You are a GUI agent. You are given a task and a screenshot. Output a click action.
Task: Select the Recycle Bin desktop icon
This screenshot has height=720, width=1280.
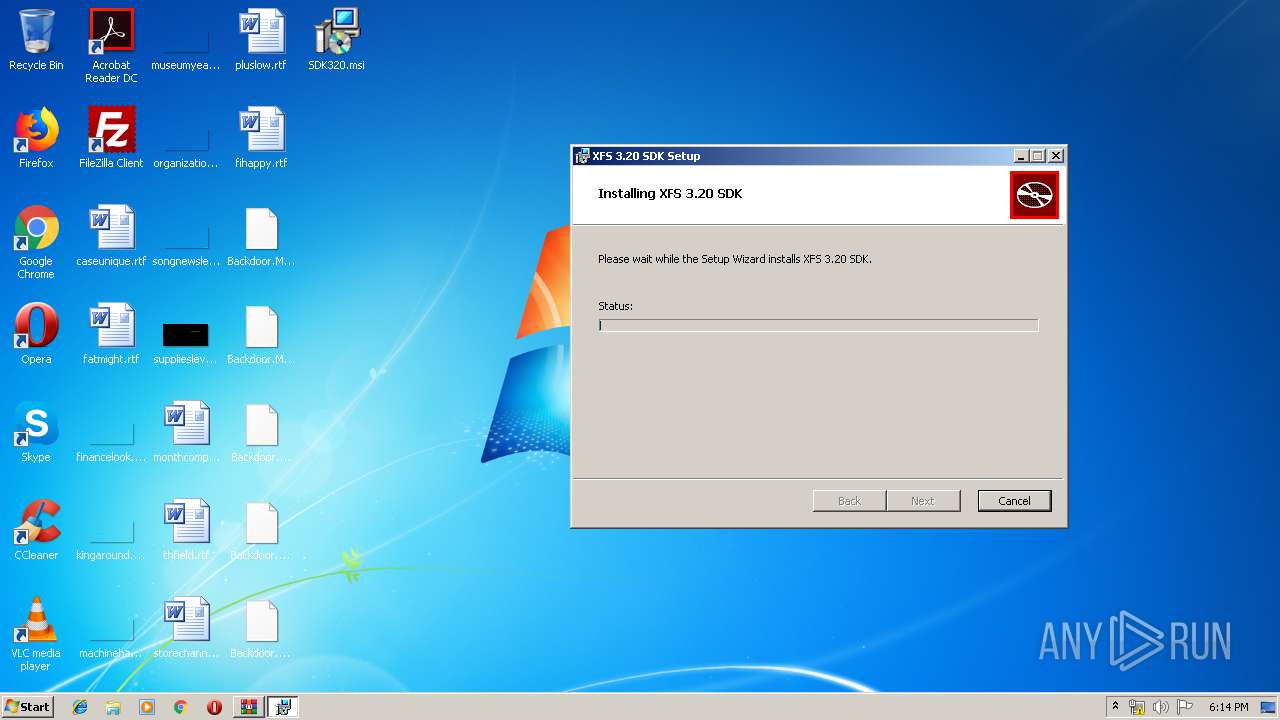click(36, 40)
